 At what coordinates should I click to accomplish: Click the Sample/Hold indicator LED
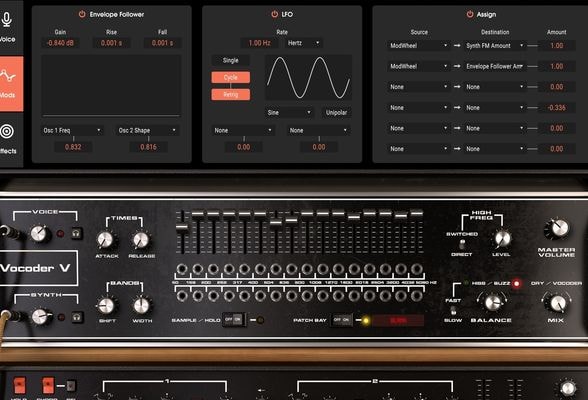point(260,320)
